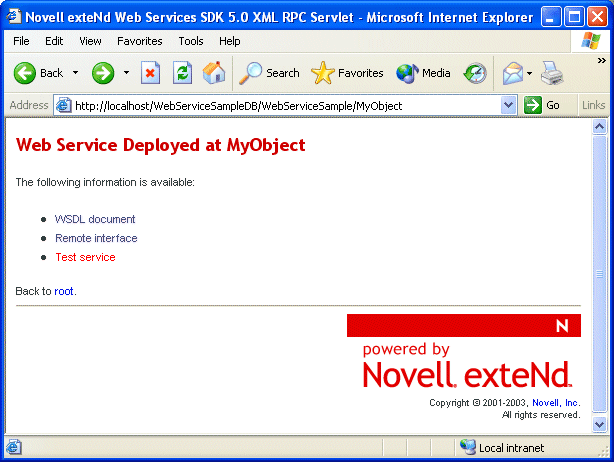Open the Forward history dropdown arrow
This screenshot has width=614, height=462.
click(126, 72)
